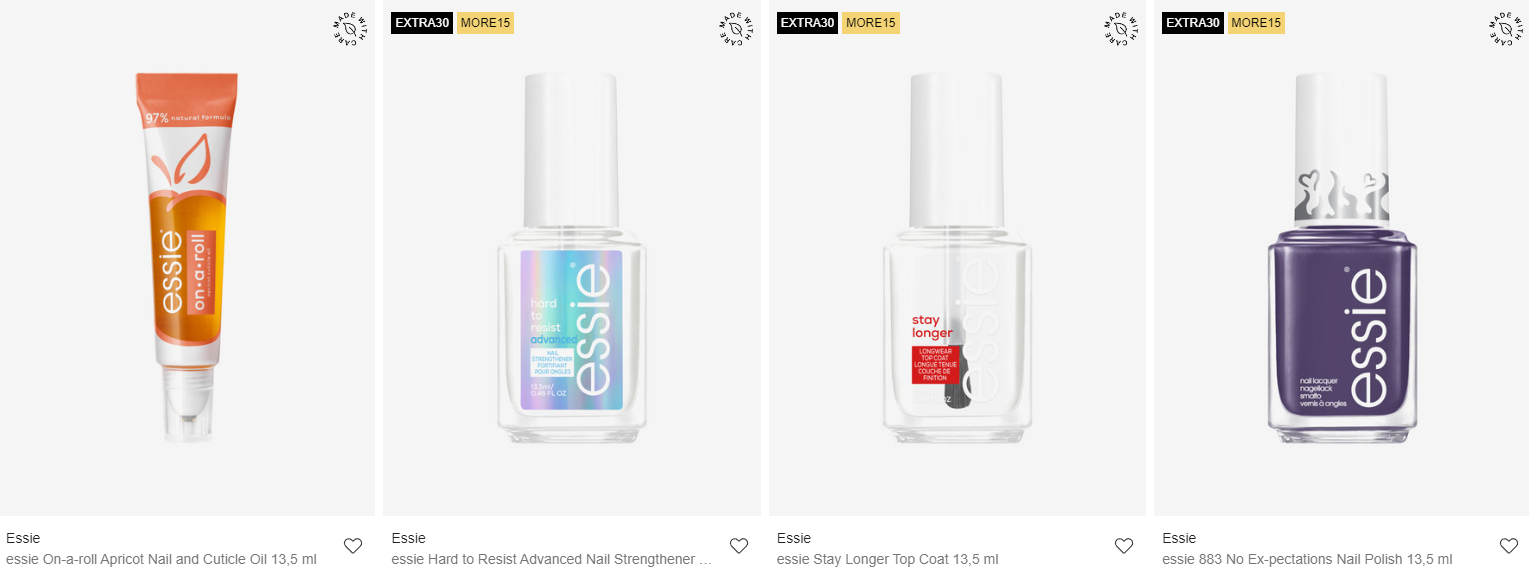Image resolution: width=1529 pixels, height=573 pixels.
Task: Open the On-a-roll apricot oil tube image
Action: [x=187, y=258]
